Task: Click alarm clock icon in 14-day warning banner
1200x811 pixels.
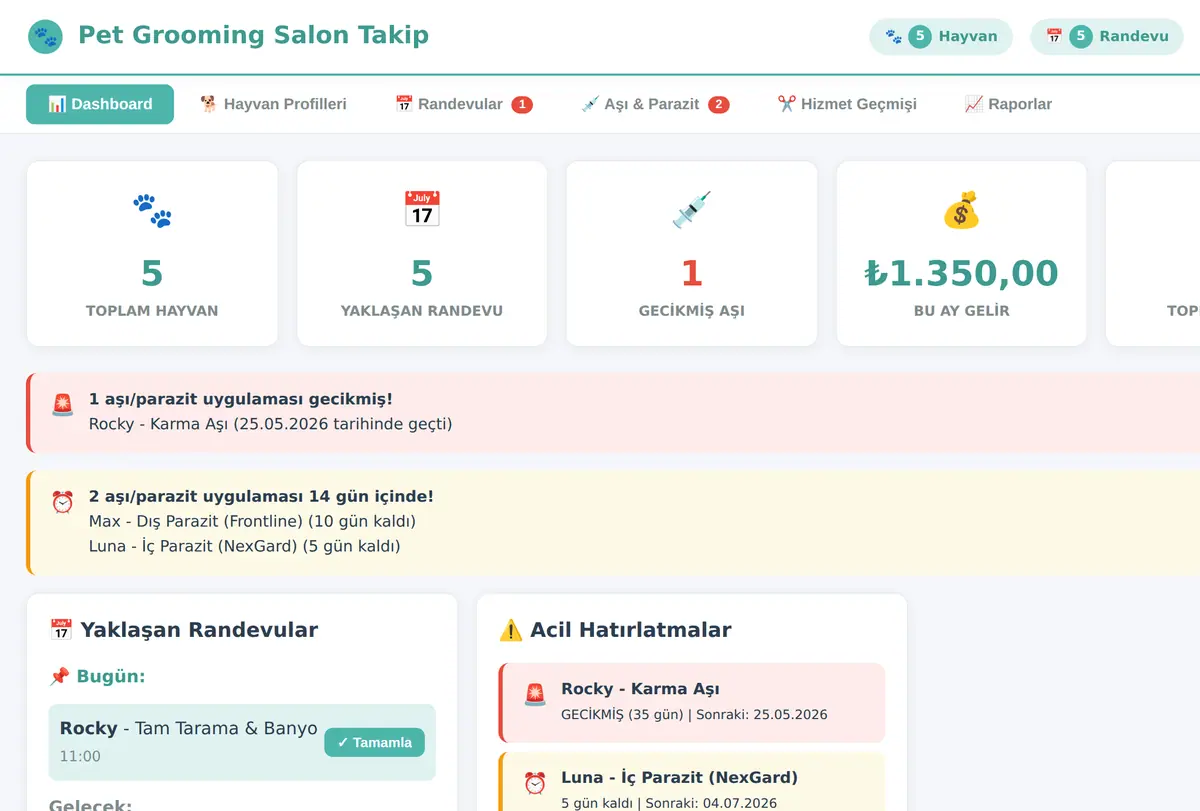Action: pyautogui.click(x=63, y=502)
